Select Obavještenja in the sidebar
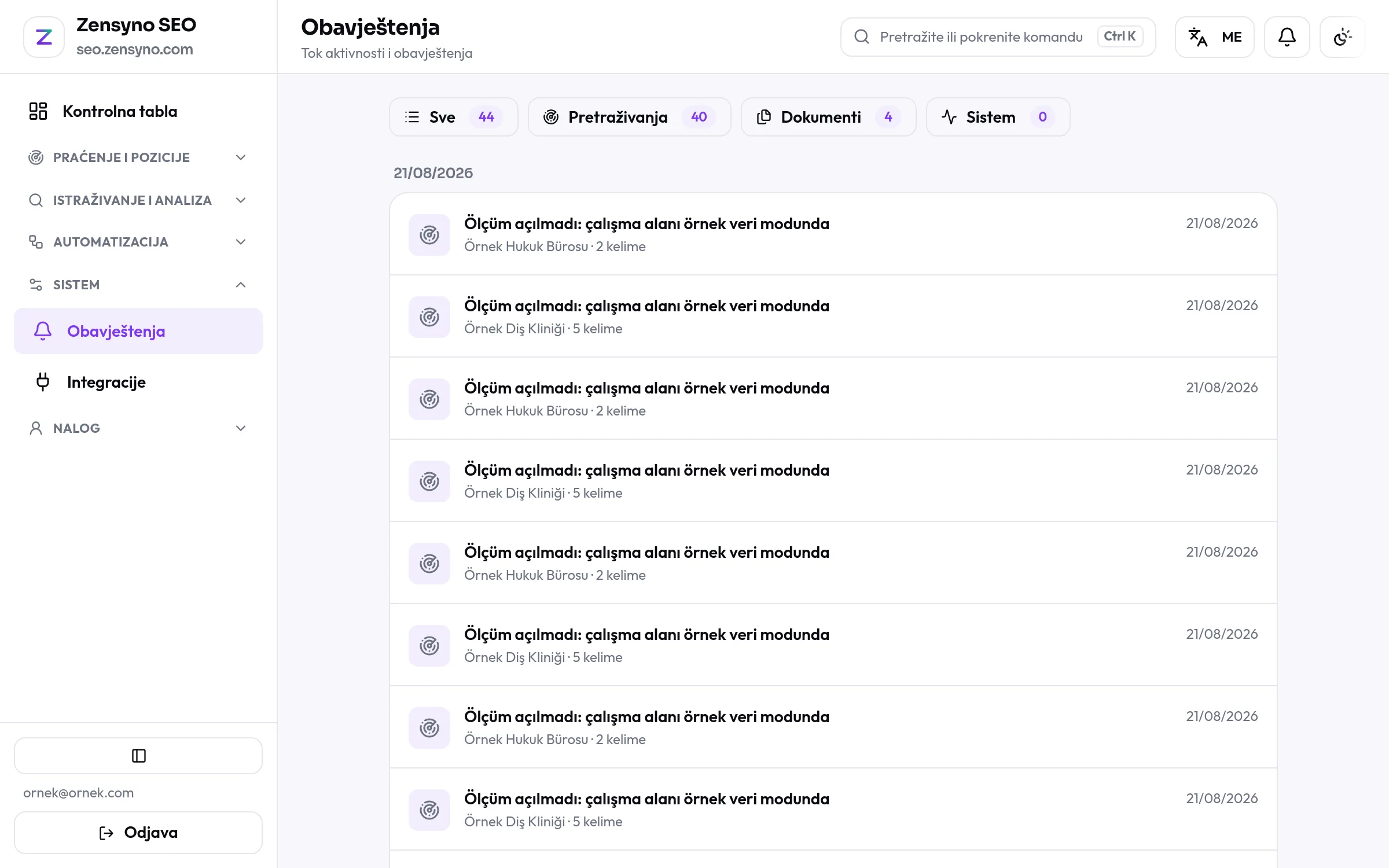1389x868 pixels. coord(138,331)
